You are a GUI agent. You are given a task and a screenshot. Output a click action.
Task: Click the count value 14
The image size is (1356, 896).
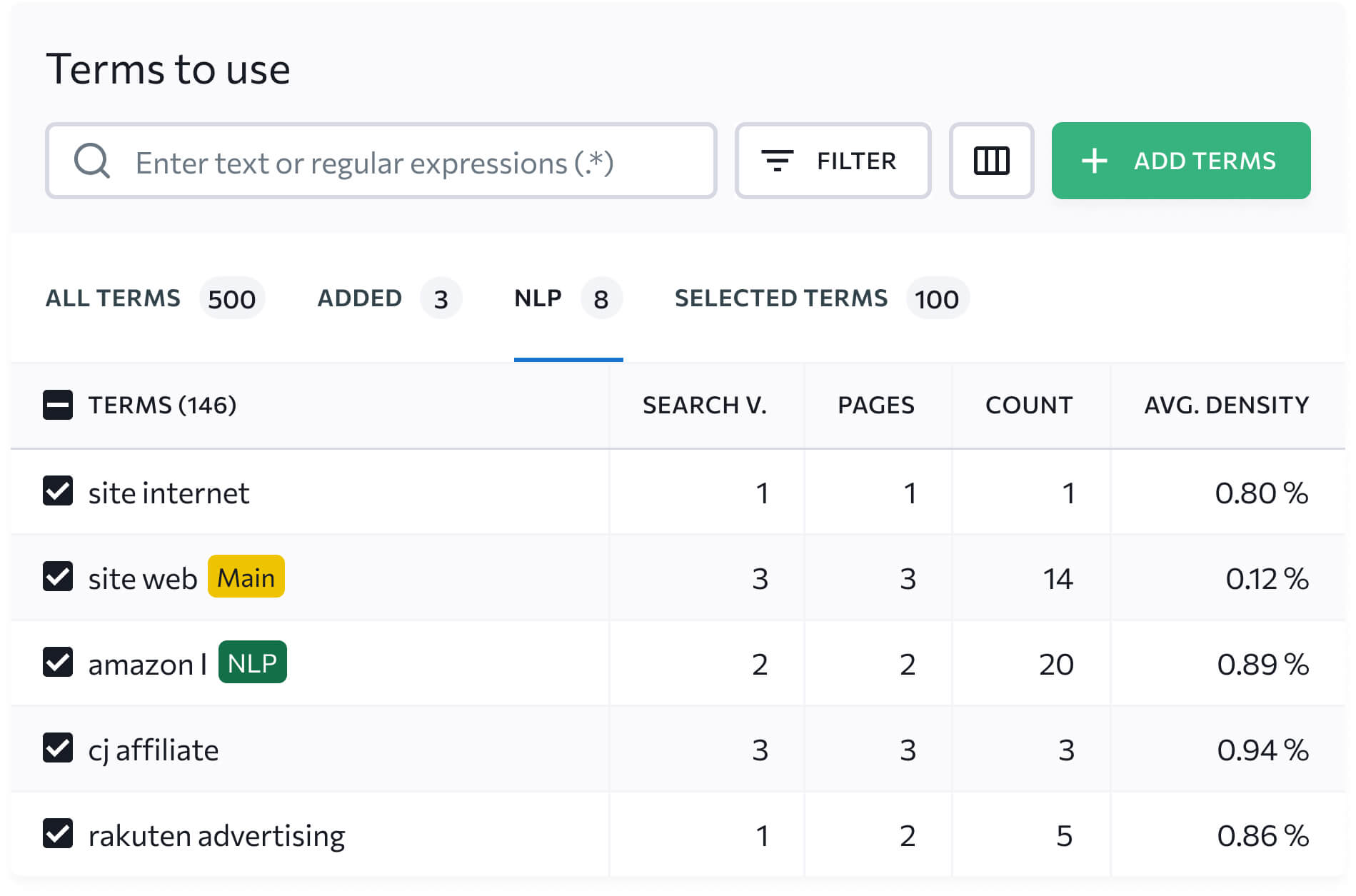click(x=1058, y=578)
